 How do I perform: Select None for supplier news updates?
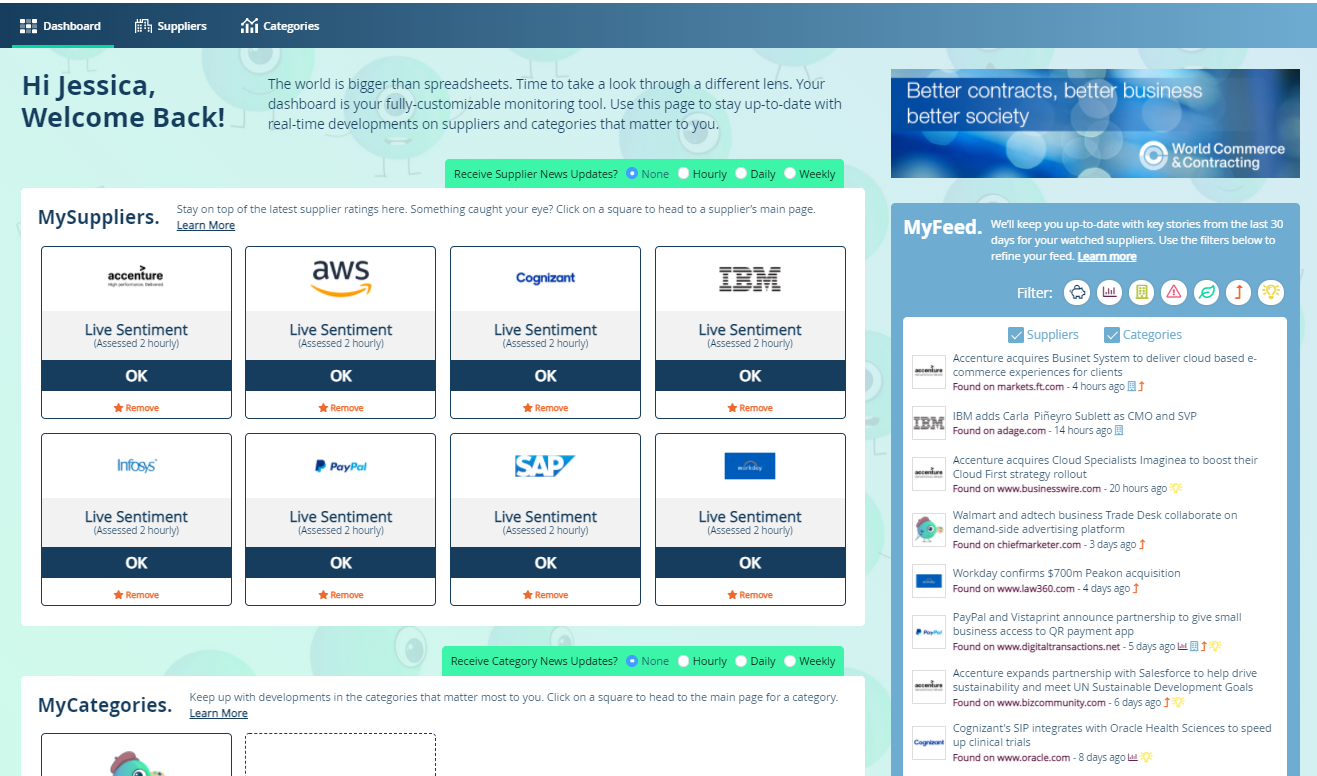[632, 173]
